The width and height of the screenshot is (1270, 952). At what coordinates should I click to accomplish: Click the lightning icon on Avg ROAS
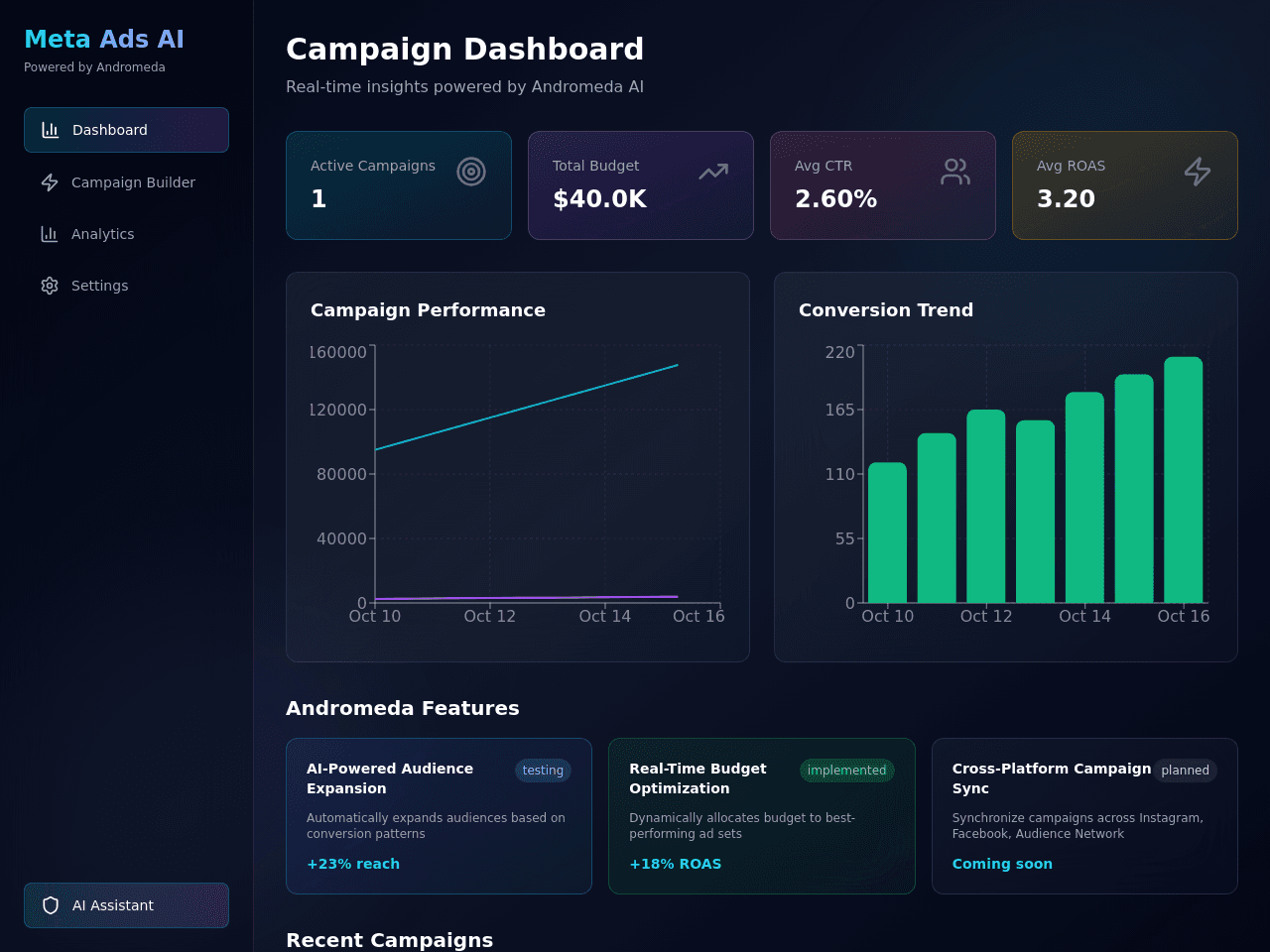(1198, 172)
